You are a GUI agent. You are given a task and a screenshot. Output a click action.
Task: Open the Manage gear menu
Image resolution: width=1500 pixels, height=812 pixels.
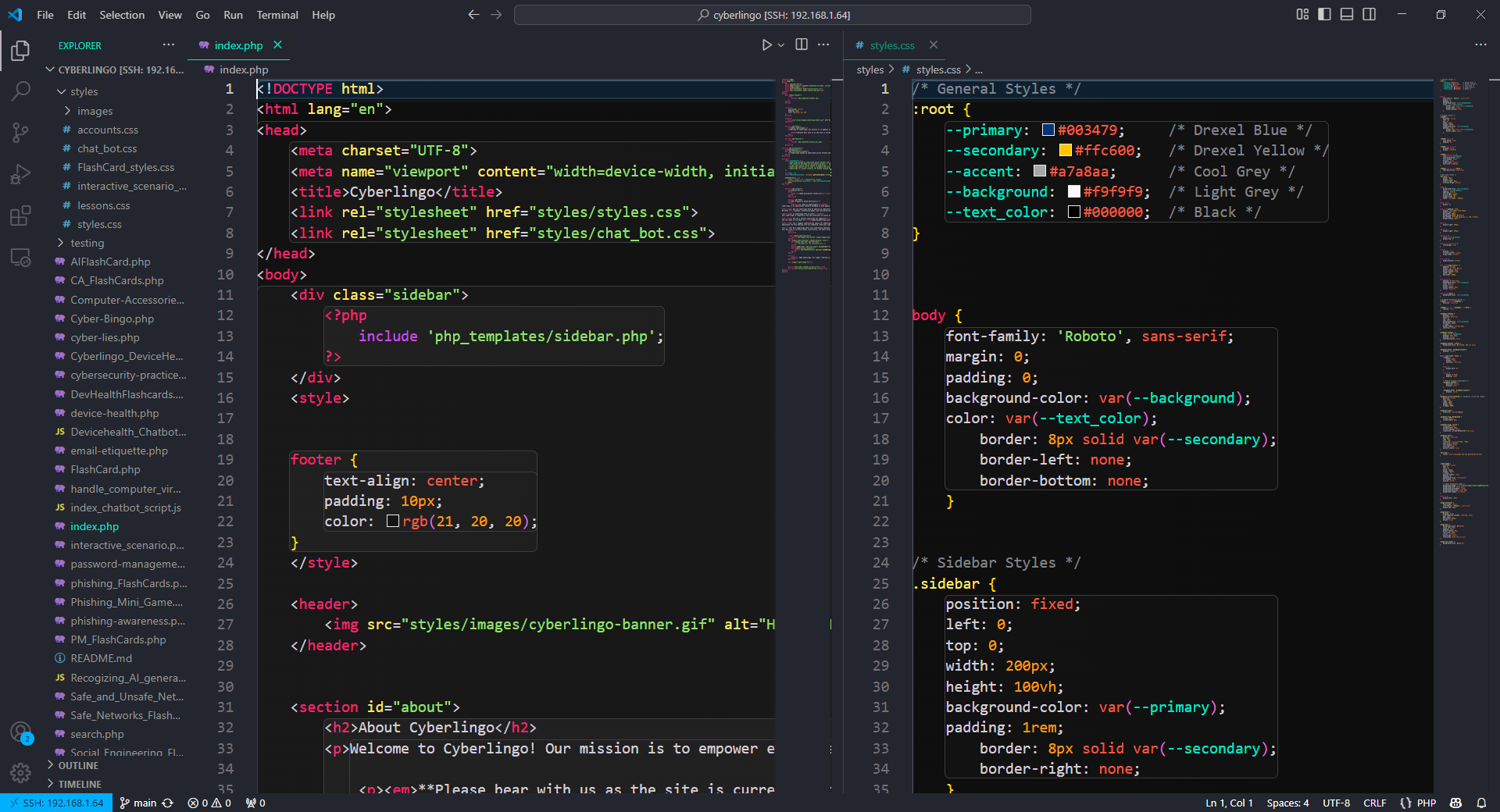pos(20,773)
